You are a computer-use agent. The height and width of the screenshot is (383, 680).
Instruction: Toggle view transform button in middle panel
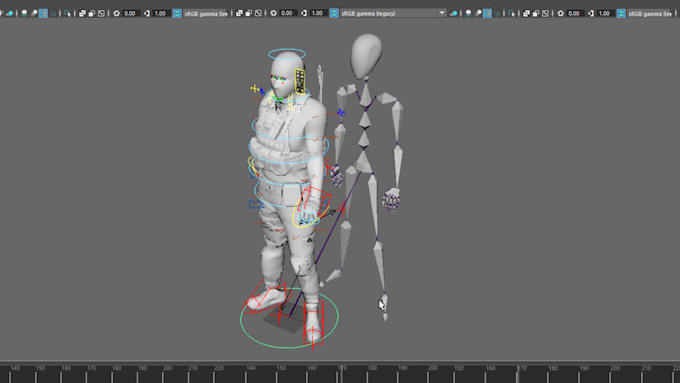tap(334, 13)
